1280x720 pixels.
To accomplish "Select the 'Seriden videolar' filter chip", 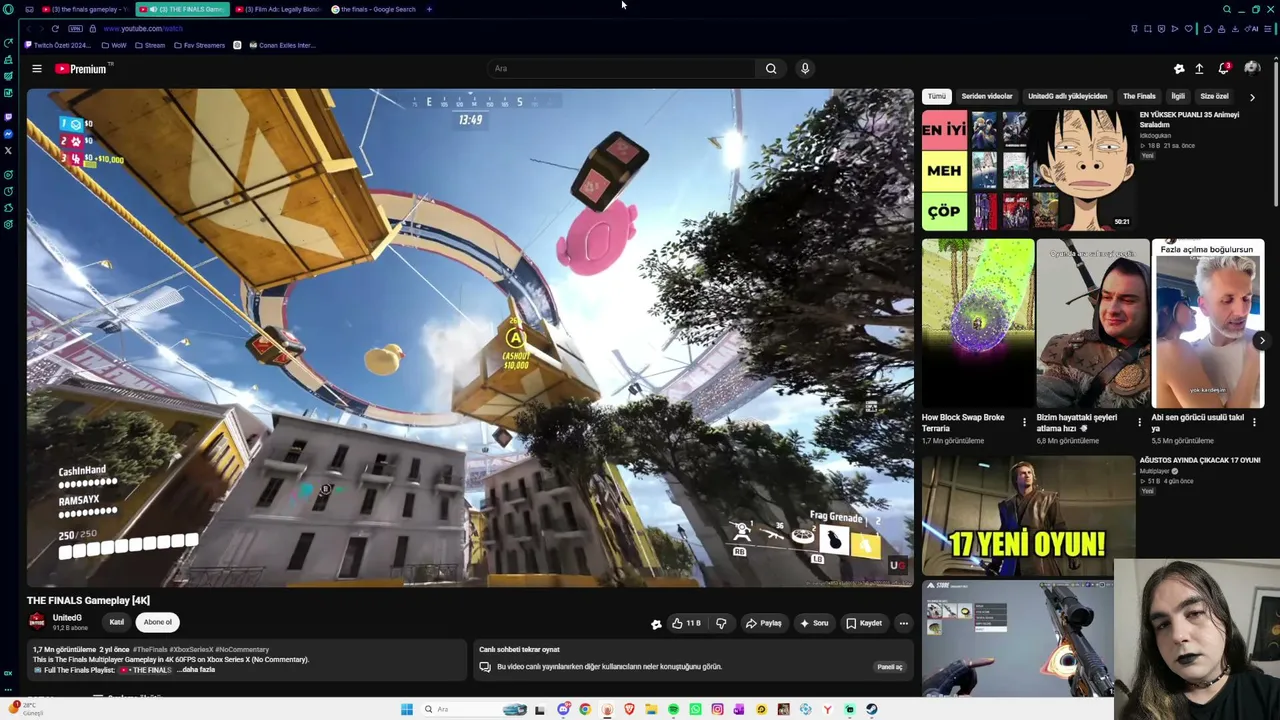I will tap(987, 96).
